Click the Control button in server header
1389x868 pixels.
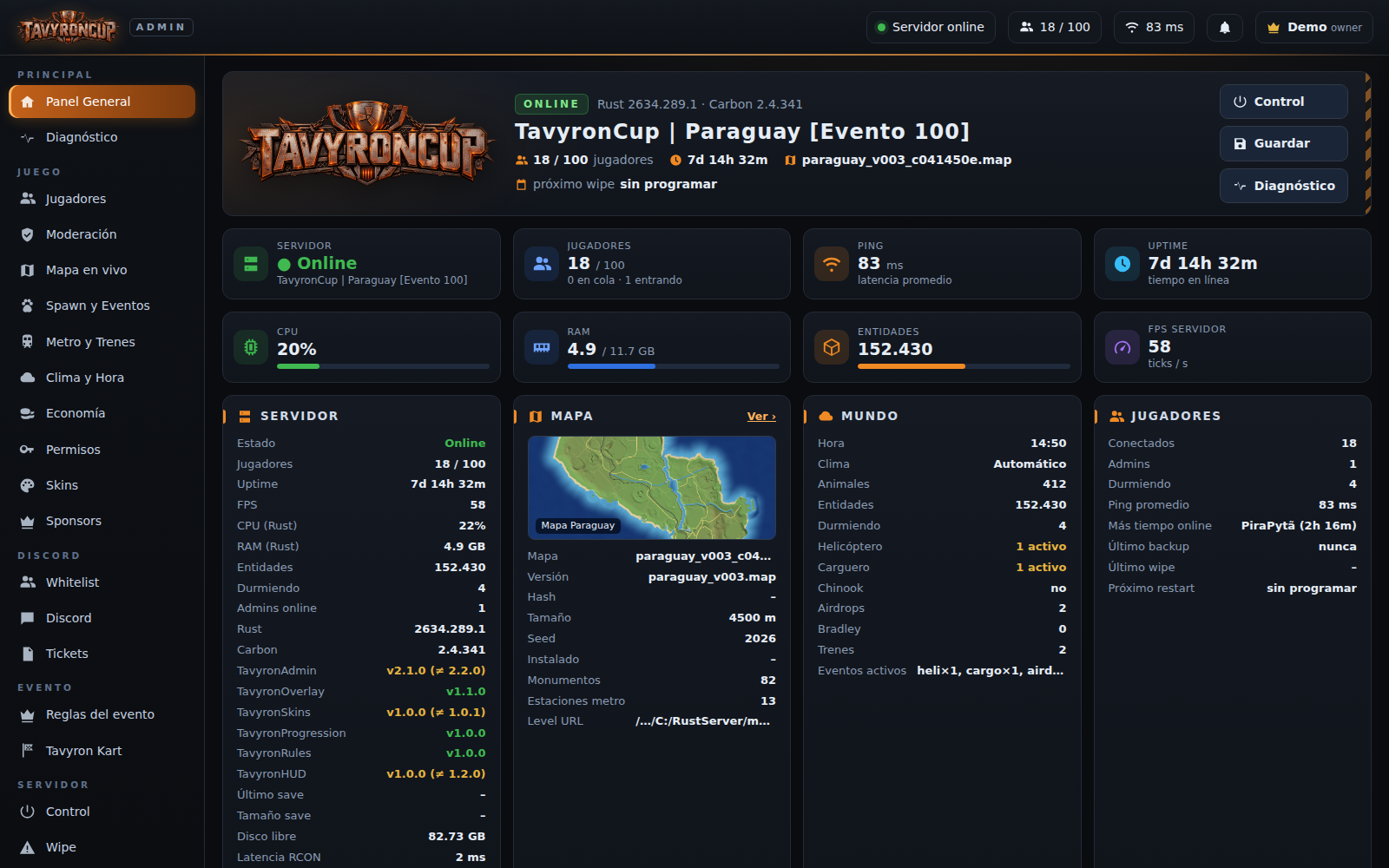[x=1283, y=102]
